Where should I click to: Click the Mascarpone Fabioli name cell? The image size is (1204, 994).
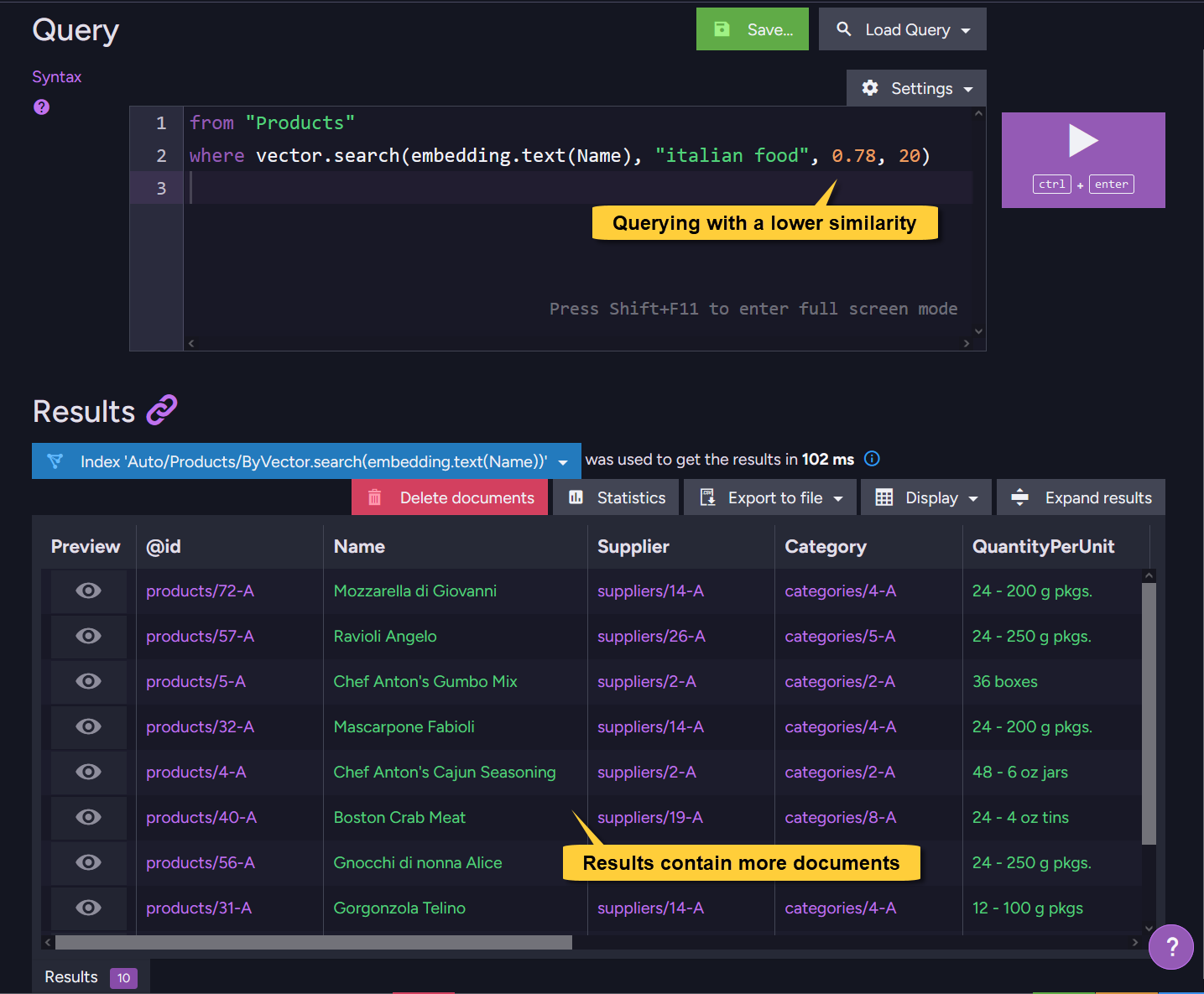click(404, 726)
